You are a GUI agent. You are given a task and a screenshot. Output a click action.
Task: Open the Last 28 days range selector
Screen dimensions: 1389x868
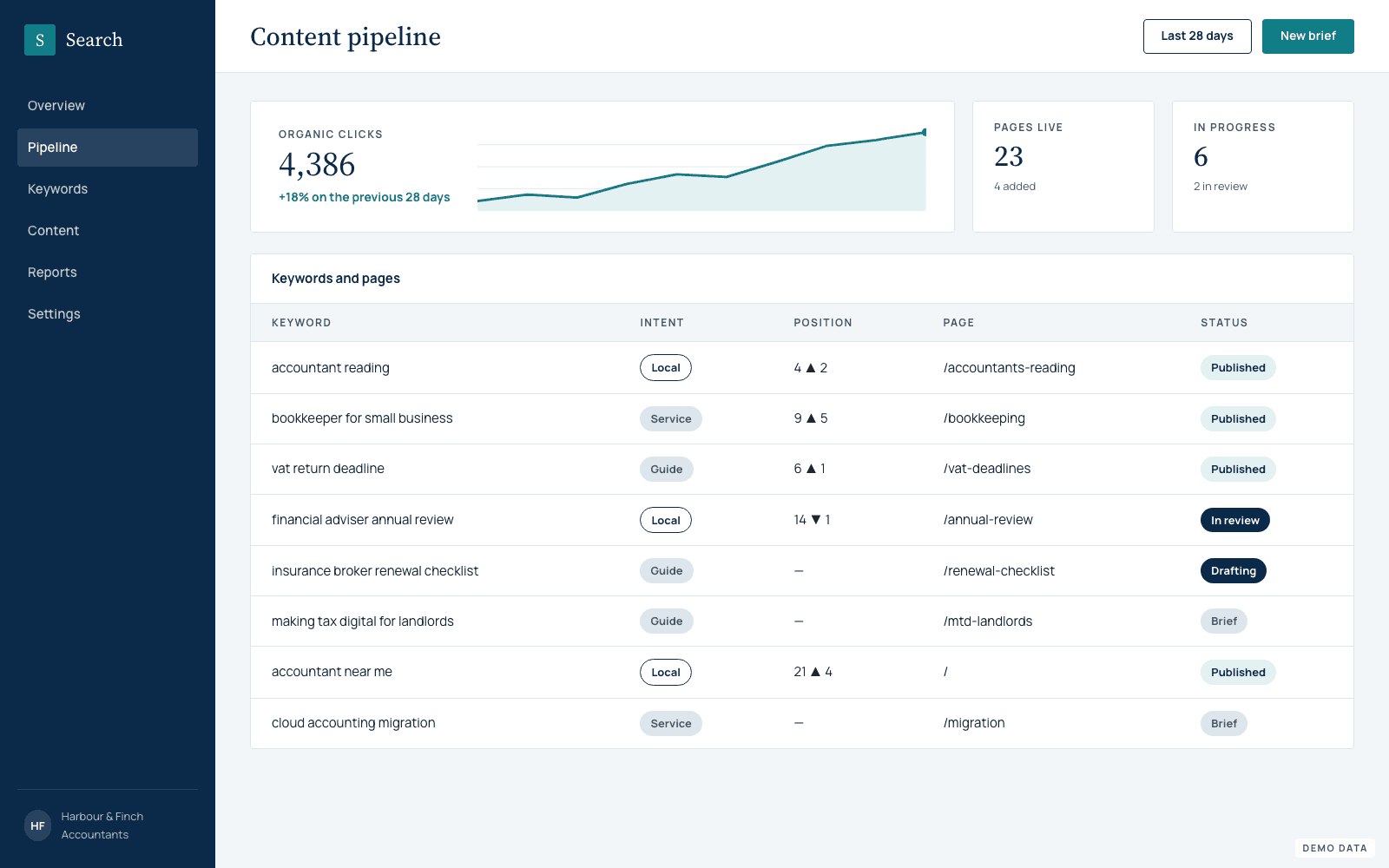[1197, 36]
